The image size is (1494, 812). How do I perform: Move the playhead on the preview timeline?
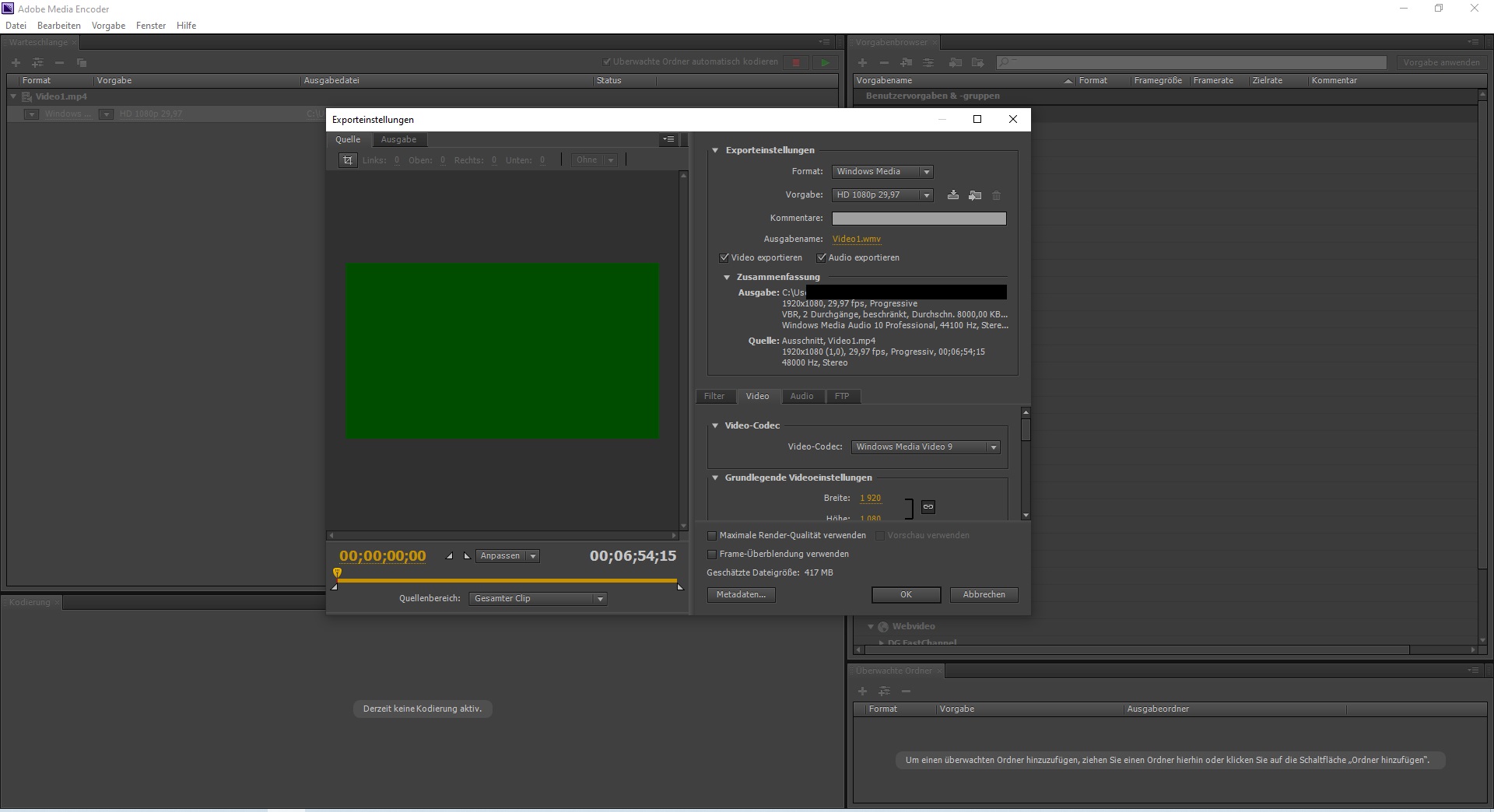[x=337, y=574]
